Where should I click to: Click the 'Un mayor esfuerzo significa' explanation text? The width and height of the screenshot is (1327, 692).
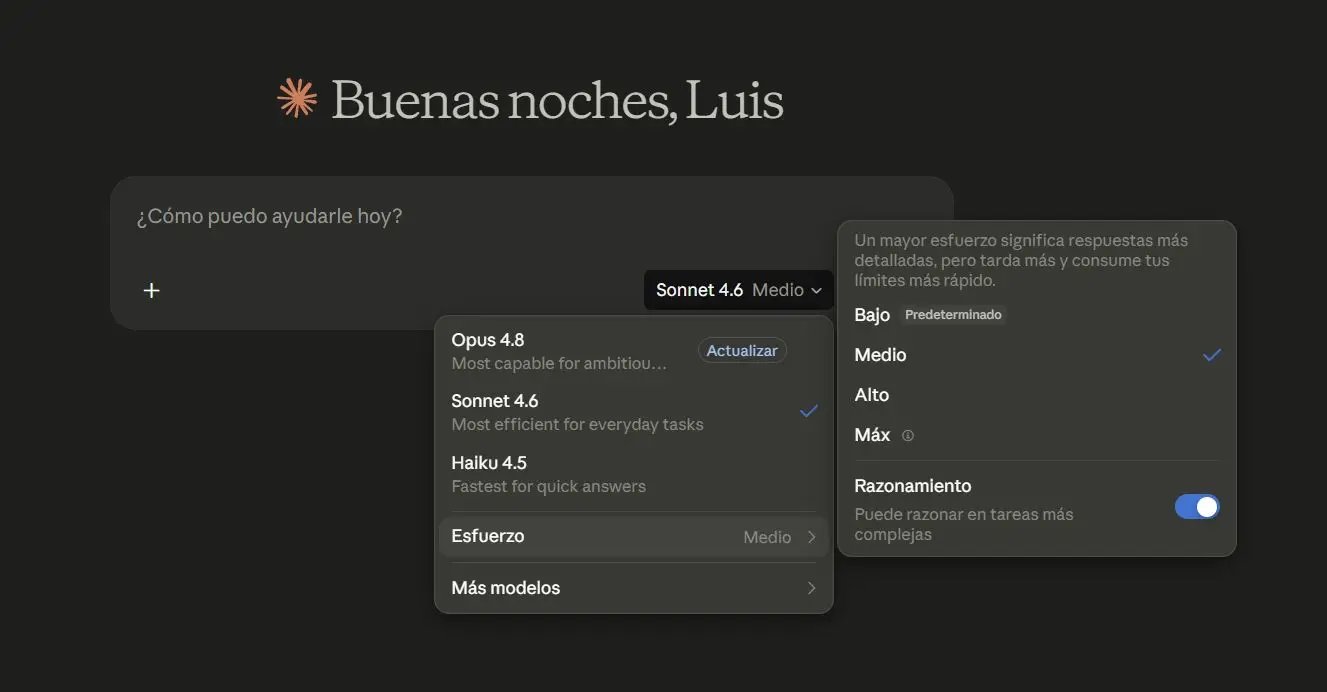[x=1021, y=260]
